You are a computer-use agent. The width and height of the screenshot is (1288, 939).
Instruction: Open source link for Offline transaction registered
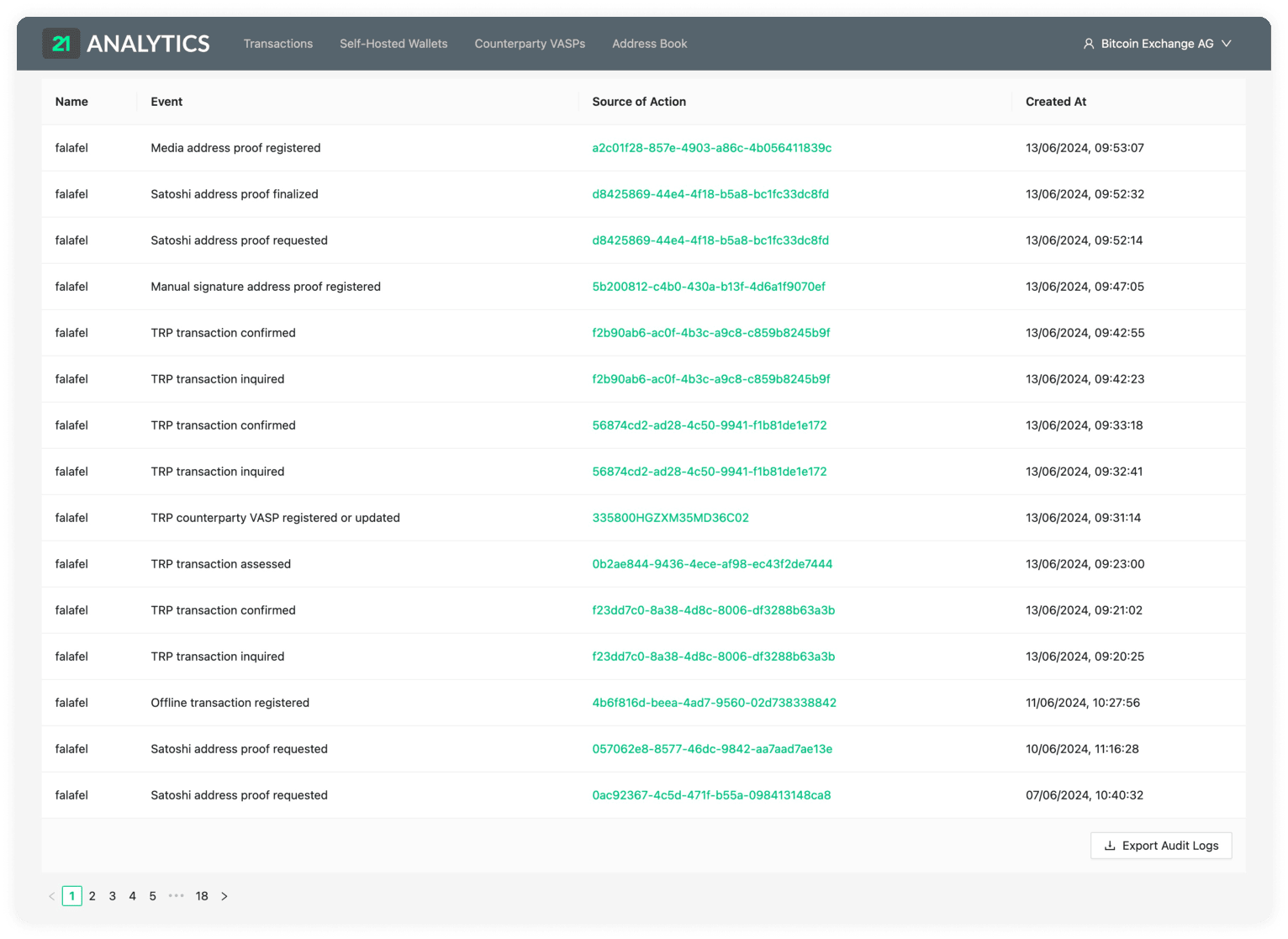tap(714, 702)
